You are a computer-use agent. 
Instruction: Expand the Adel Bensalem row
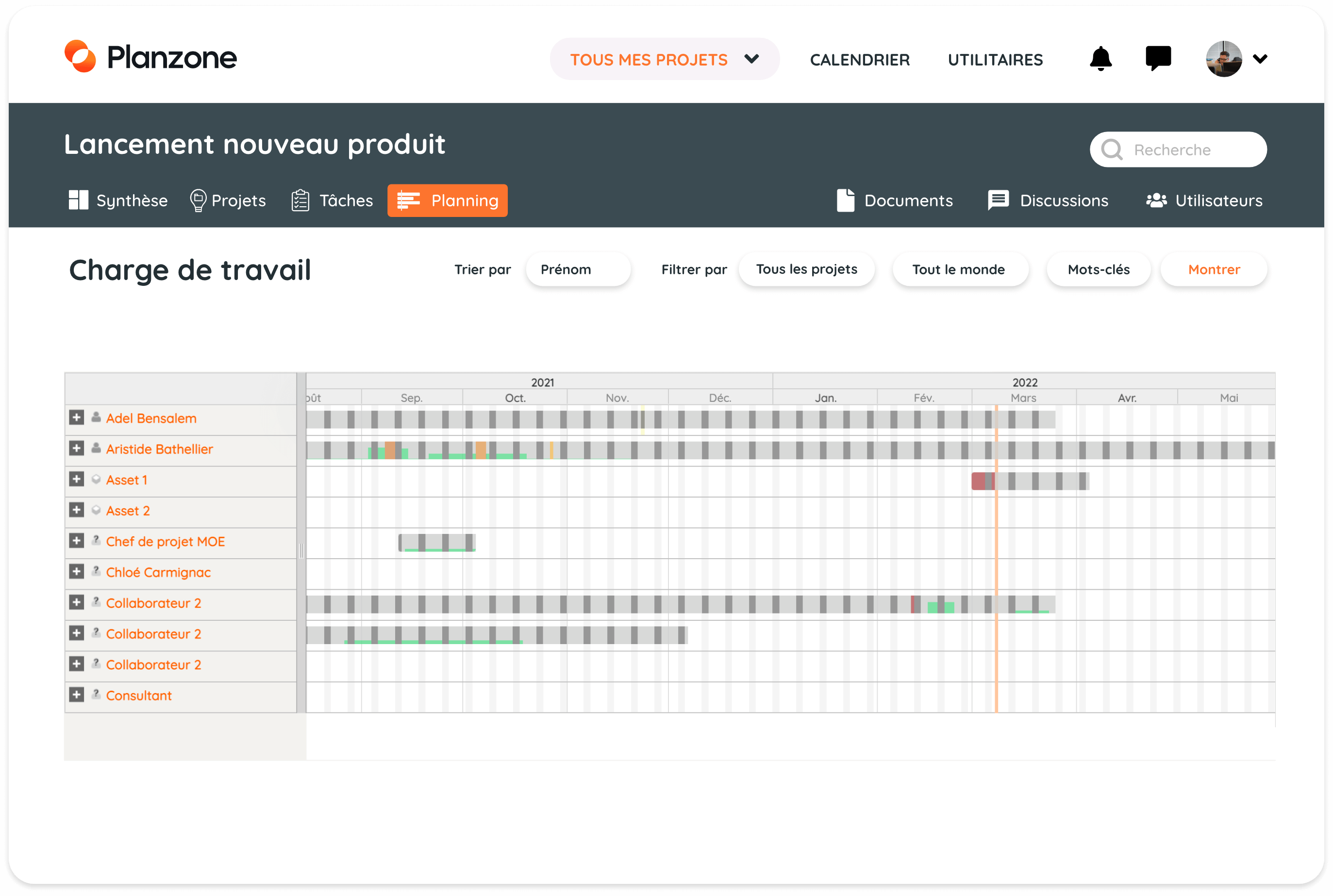(77, 418)
